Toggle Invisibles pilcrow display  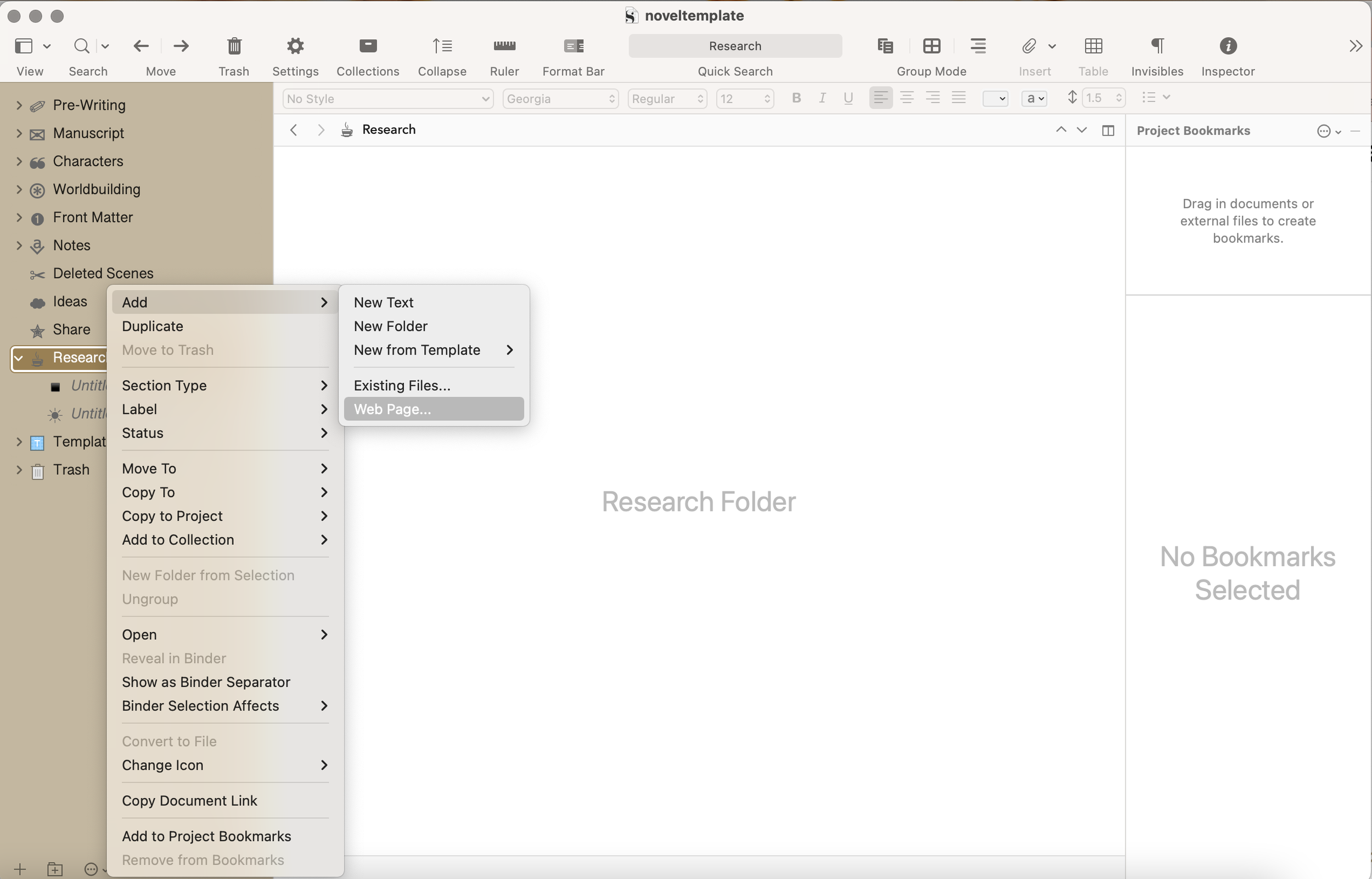(x=1157, y=46)
